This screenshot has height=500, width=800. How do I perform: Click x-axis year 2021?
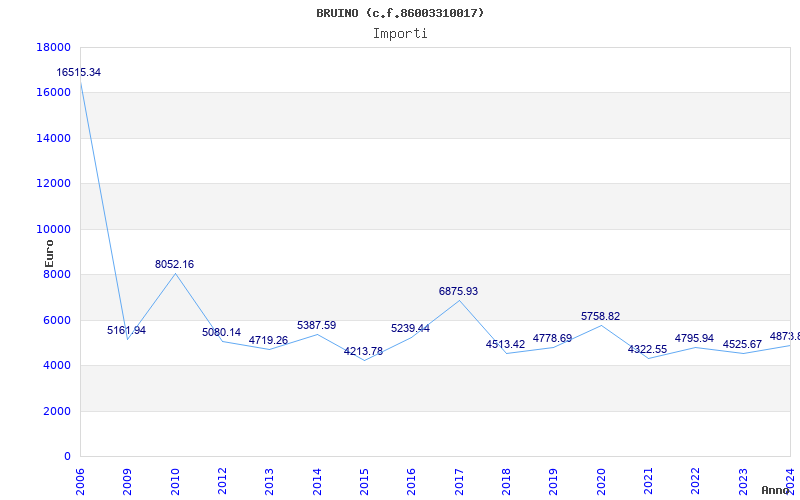pos(648,482)
